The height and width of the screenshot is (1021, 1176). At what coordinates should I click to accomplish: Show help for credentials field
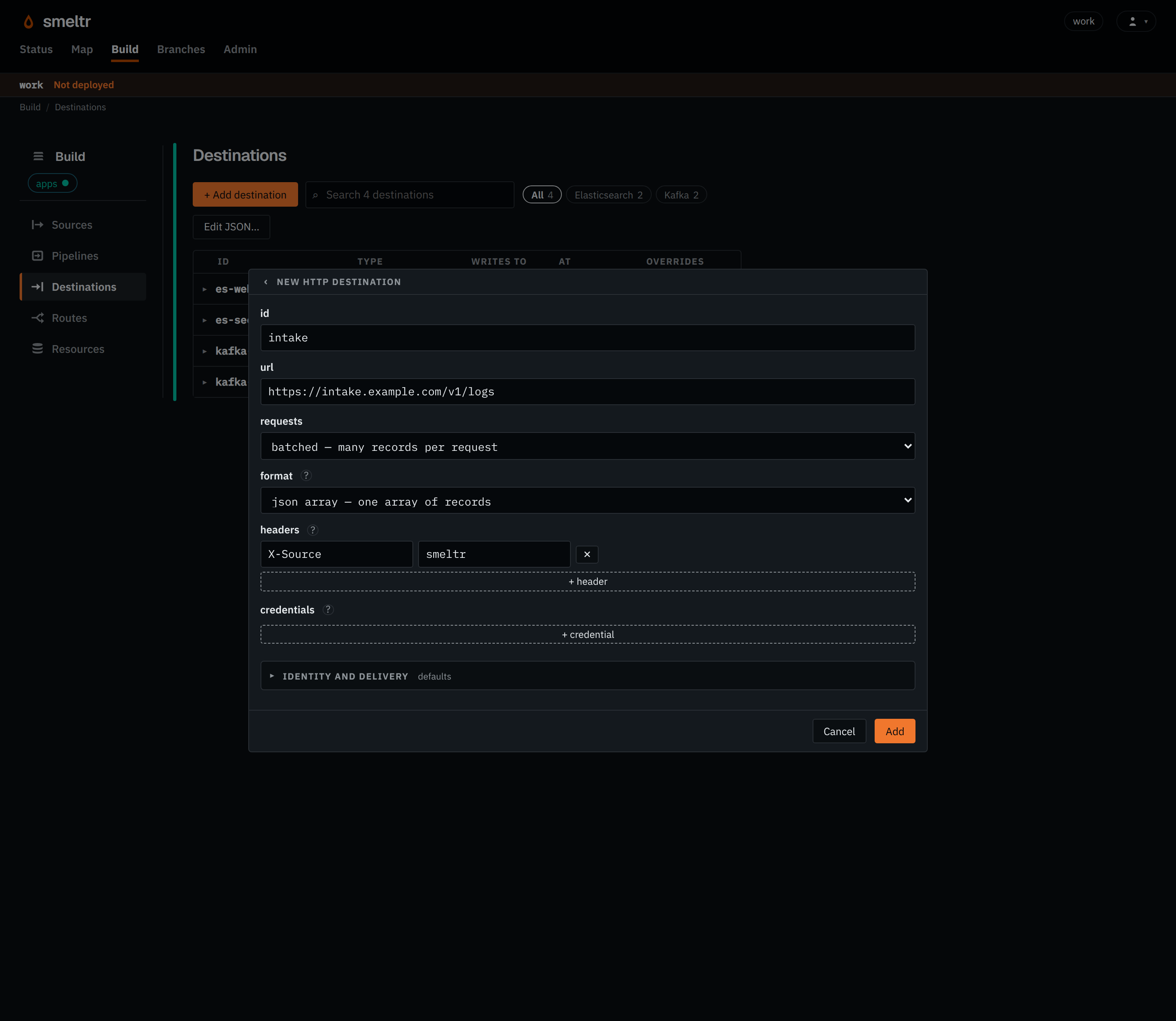(x=327, y=610)
